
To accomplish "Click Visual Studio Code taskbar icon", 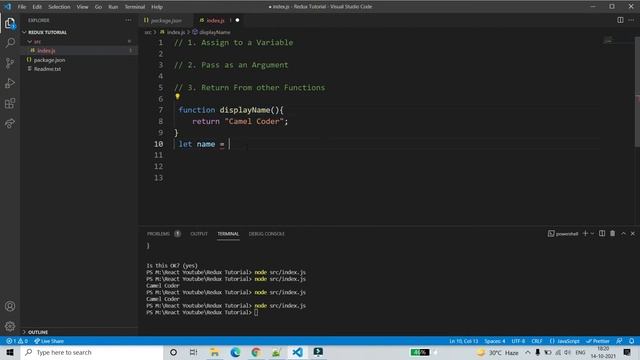I will pyautogui.click(x=298, y=352).
